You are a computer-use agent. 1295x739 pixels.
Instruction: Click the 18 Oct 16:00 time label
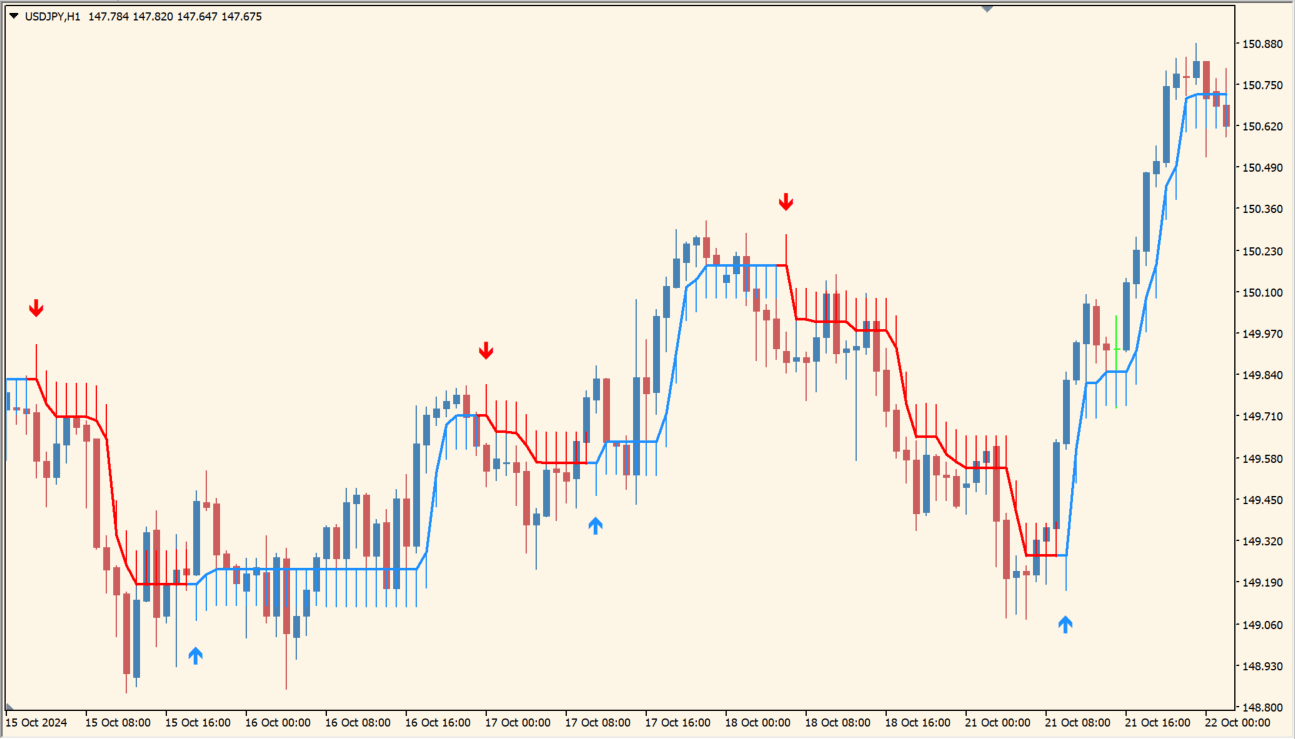coord(918,722)
